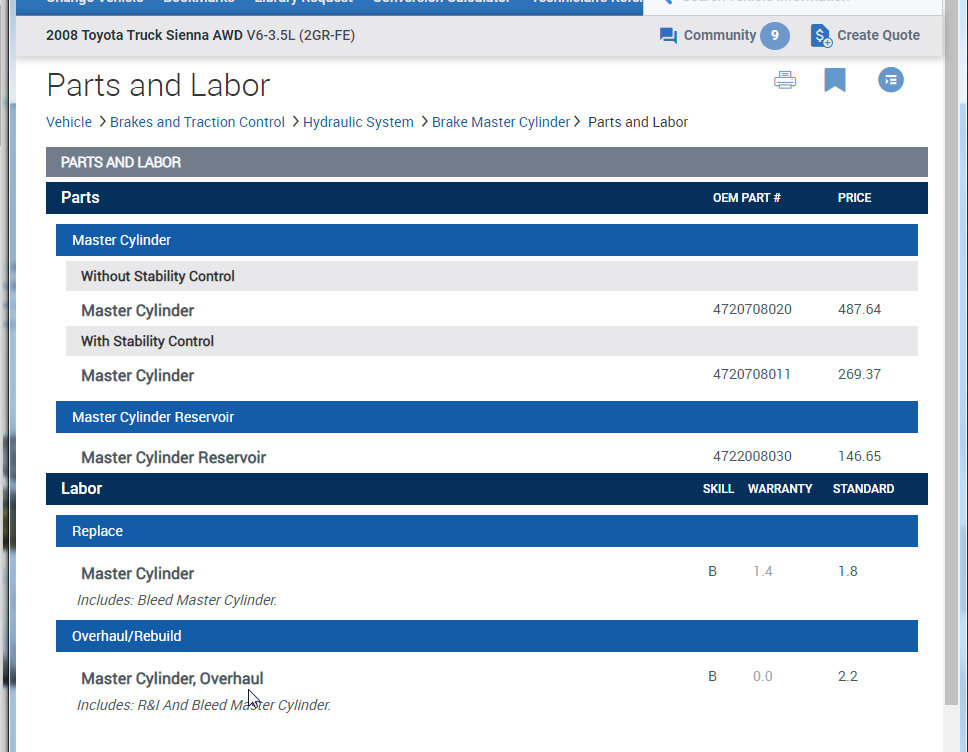This screenshot has height=752, width=968.
Task: Click SKILL column header
Action: click(x=718, y=489)
